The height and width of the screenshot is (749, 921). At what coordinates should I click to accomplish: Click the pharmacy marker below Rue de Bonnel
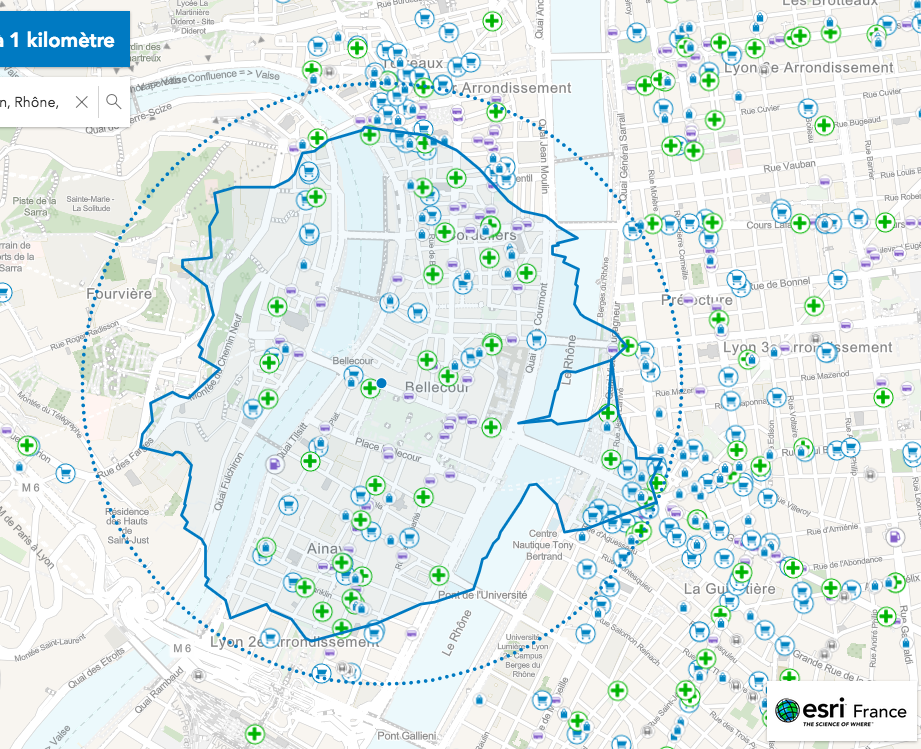[x=814, y=305]
